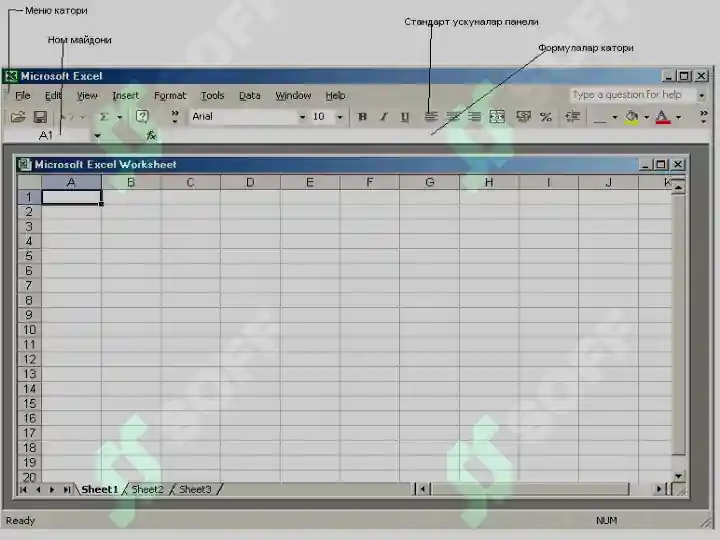The width and height of the screenshot is (720, 540).
Task: Click the horizontal scrollbar right arrow
Action: 659,489
